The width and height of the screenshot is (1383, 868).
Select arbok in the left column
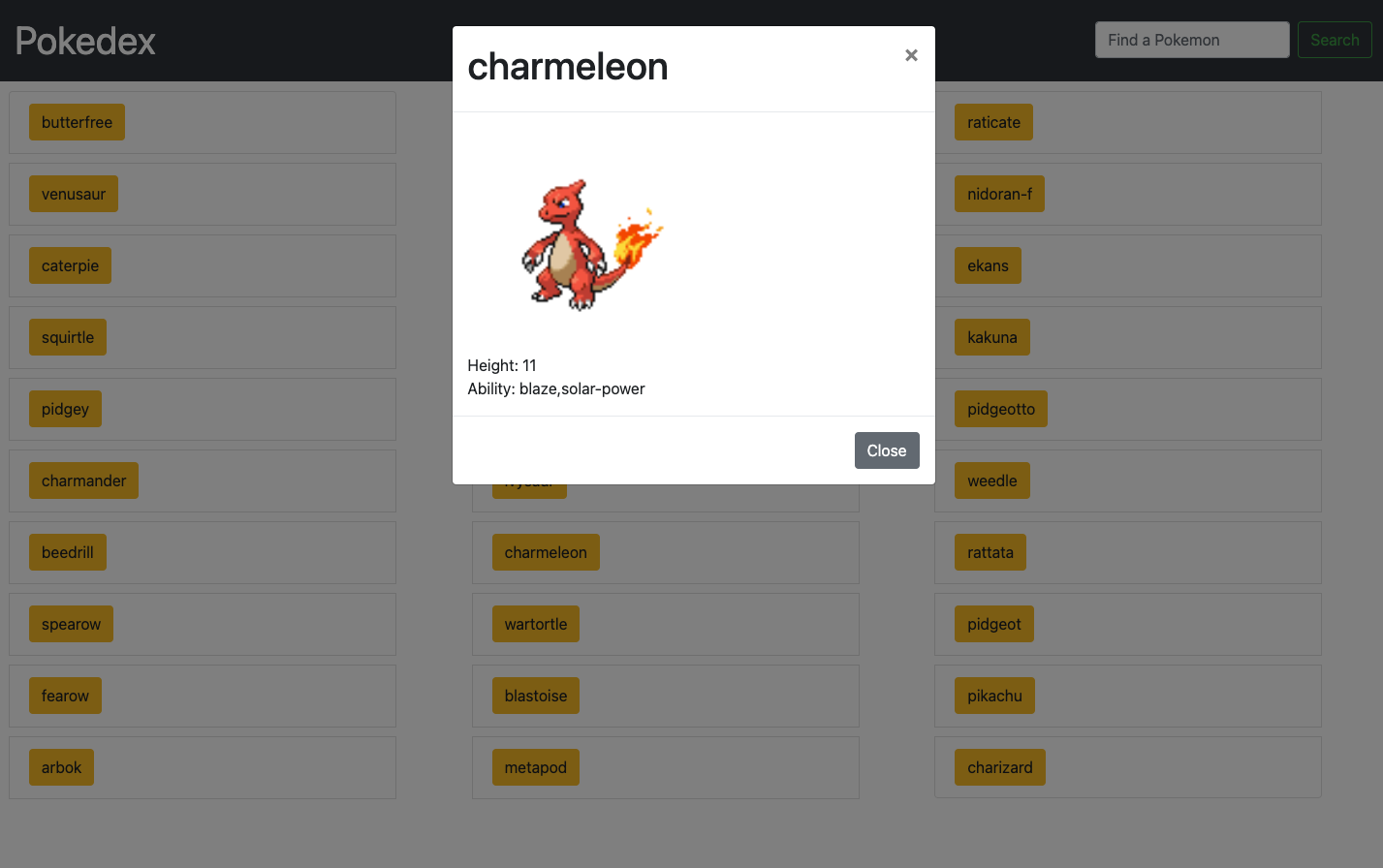[61, 766]
